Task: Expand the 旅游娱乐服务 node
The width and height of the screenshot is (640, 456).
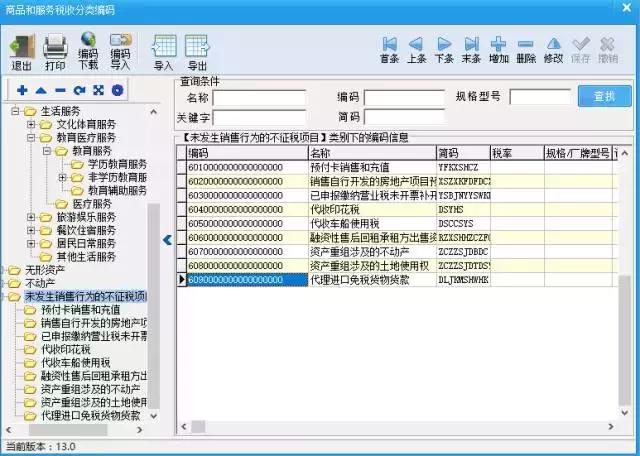Action: [x=31, y=217]
